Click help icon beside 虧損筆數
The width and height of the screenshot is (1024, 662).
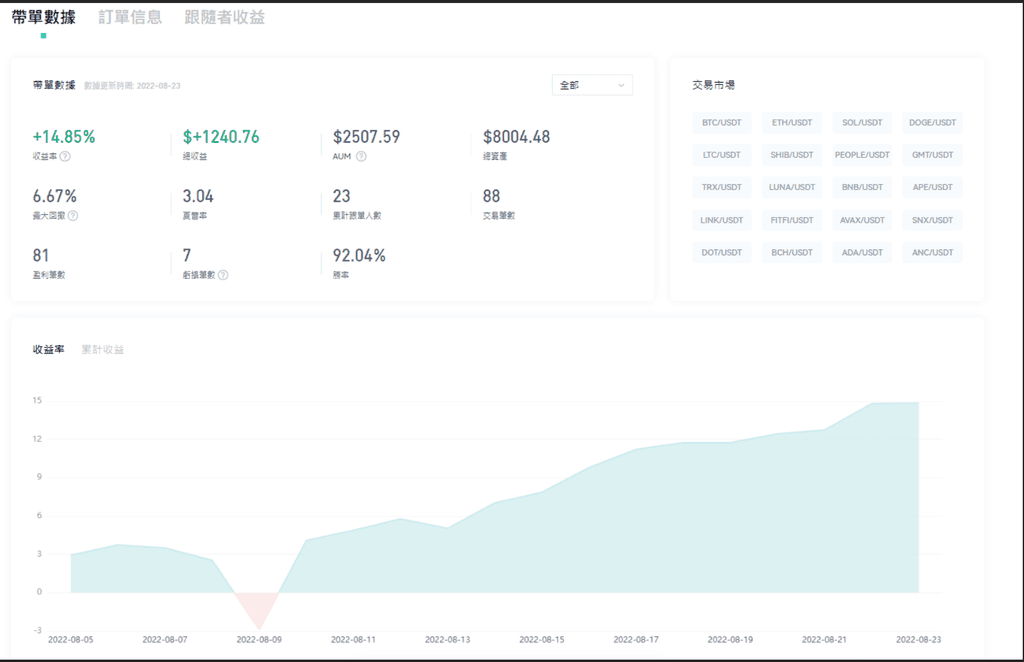tap(223, 274)
